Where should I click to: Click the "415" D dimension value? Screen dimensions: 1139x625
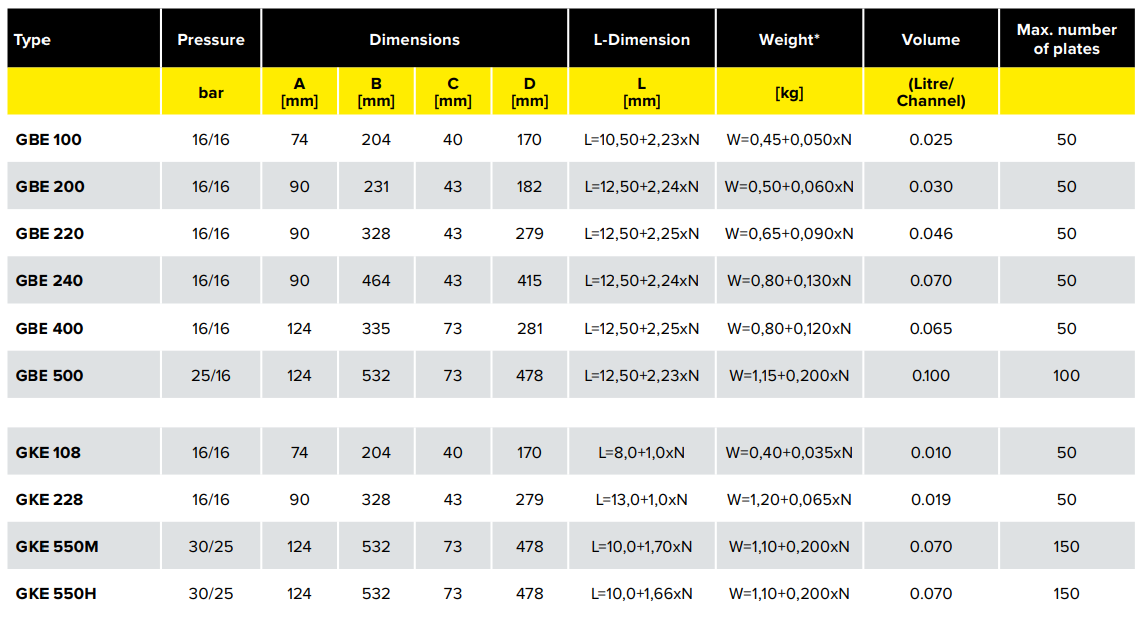[530, 281]
